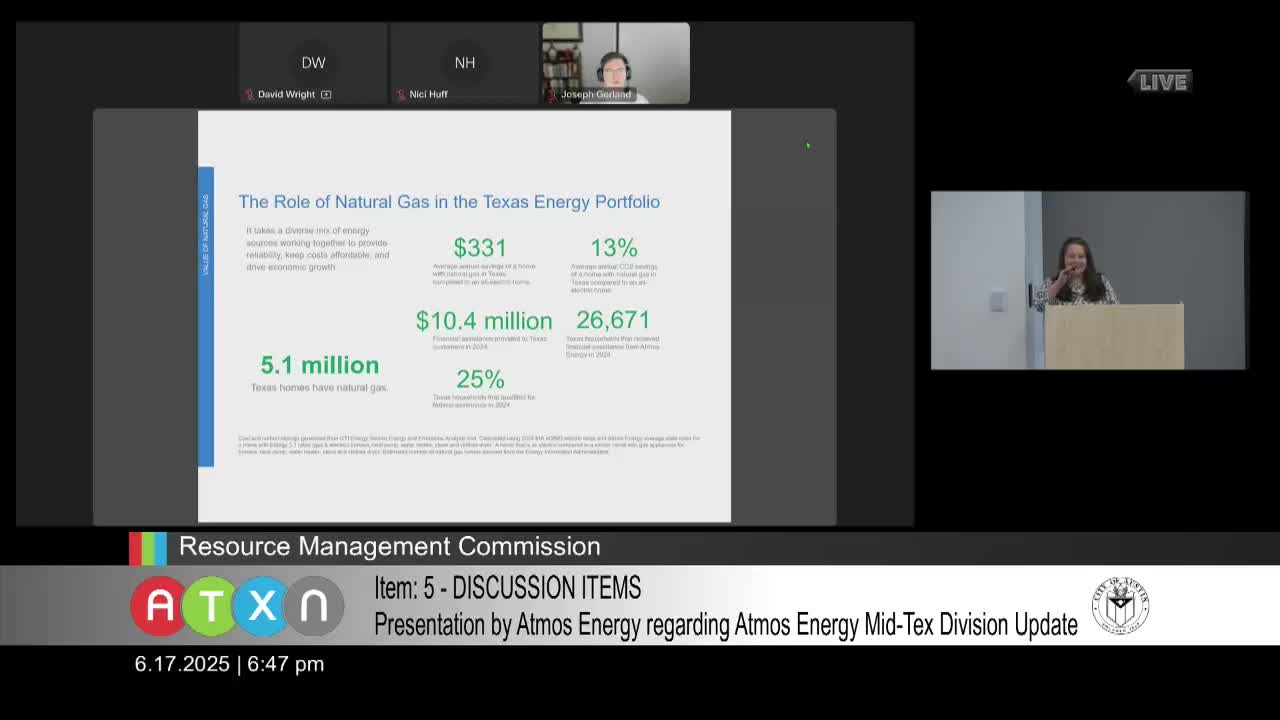This screenshot has height=720, width=1280.
Task: Click the slide's diverse energy mix paragraph
Action: tap(318, 249)
